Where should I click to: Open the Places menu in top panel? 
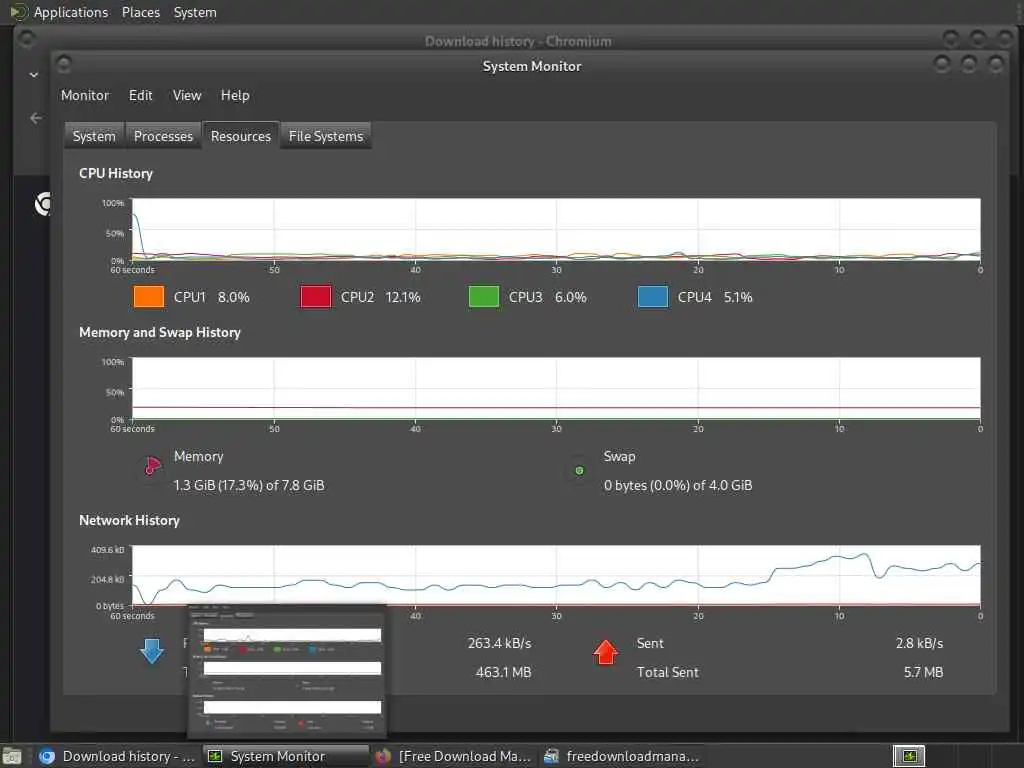[x=141, y=12]
